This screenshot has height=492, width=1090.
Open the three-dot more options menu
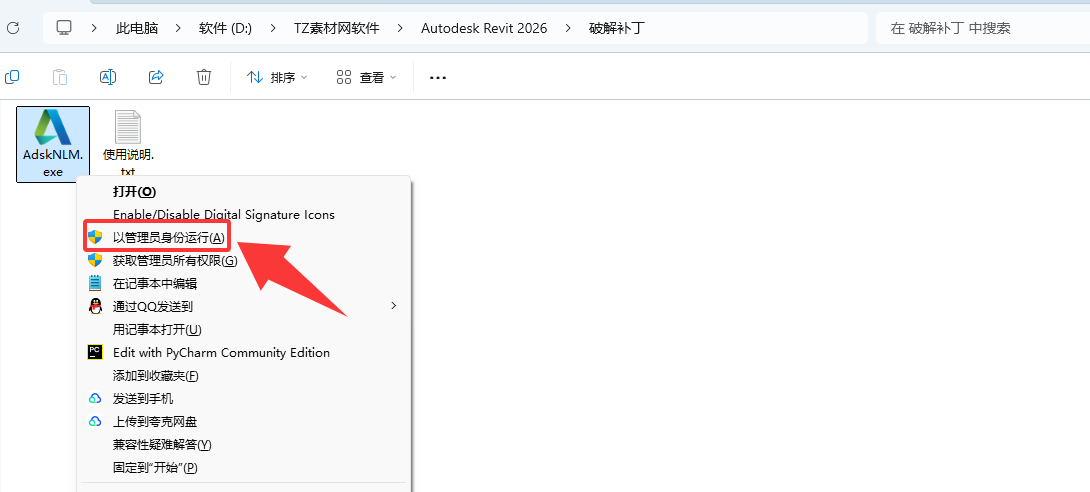(437, 78)
